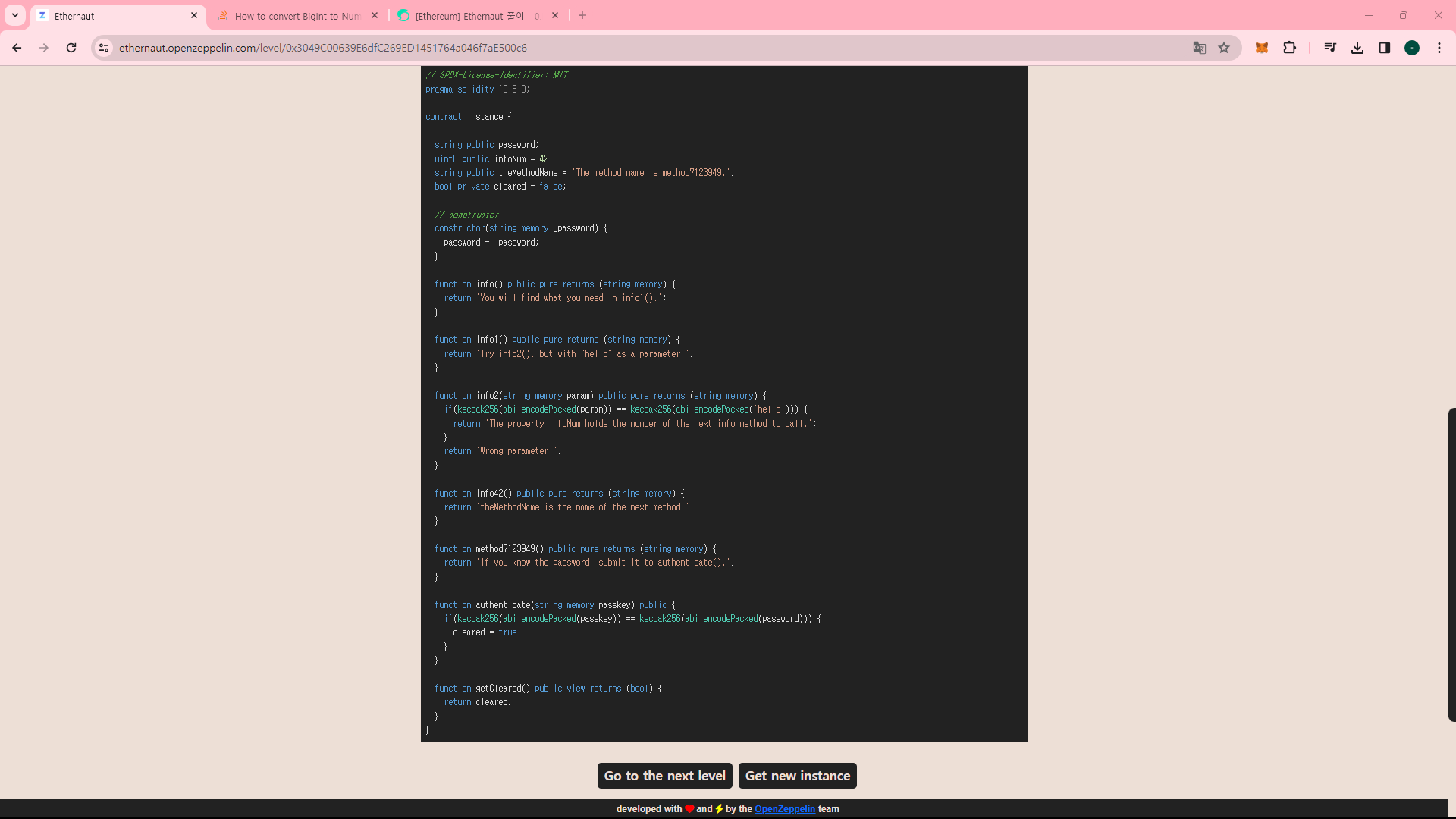Click the theMethodName declaration line
Image resolution: width=1456 pixels, height=819 pixels.
tap(585, 173)
